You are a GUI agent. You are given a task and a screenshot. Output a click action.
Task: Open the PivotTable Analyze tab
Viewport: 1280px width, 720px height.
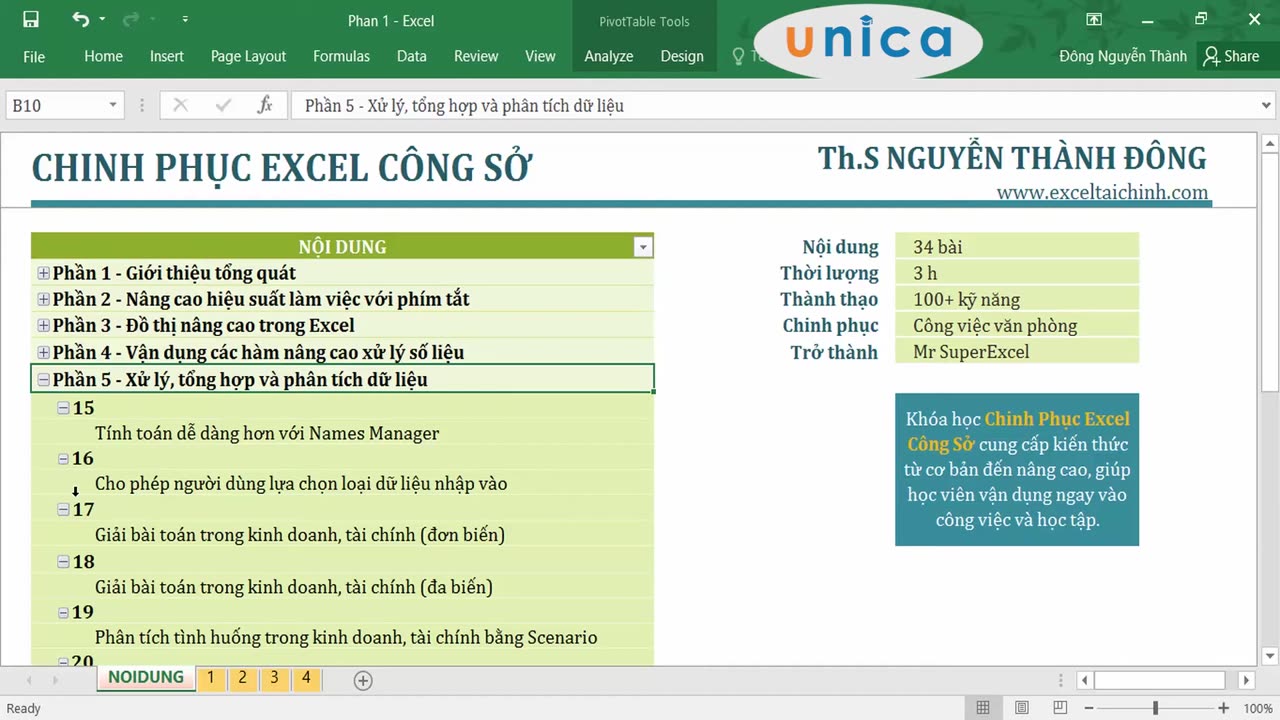pyautogui.click(x=609, y=56)
